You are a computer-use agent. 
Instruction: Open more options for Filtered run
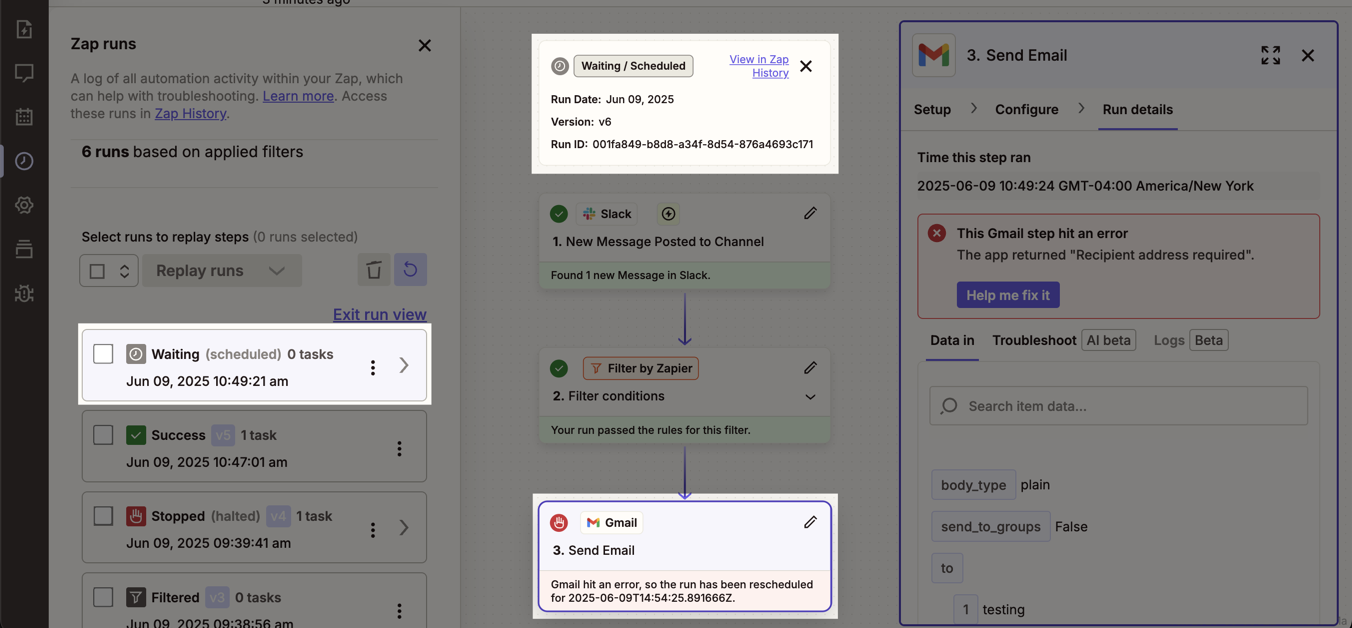click(x=399, y=610)
